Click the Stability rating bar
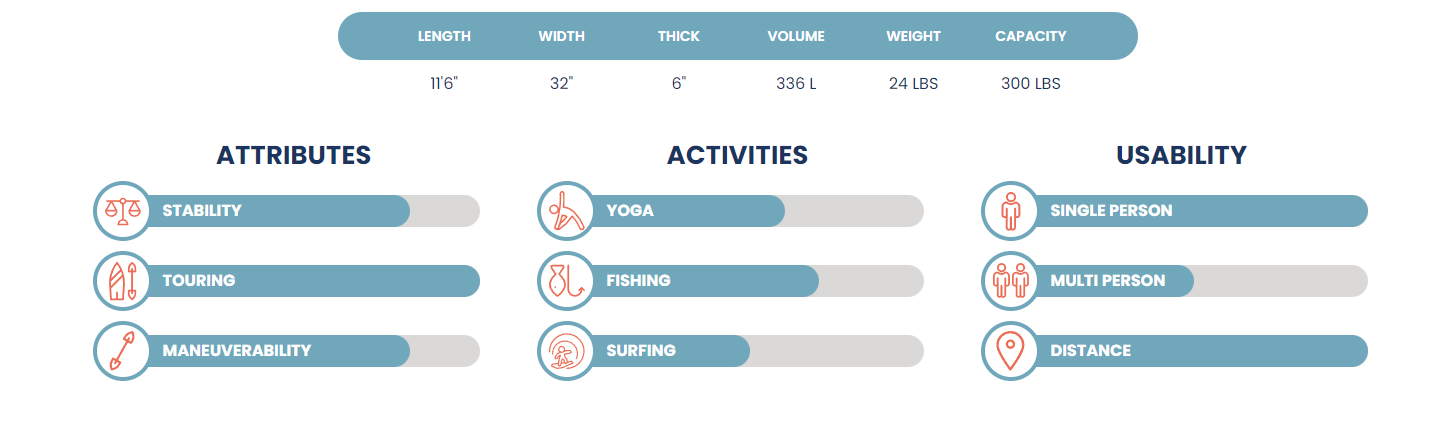This screenshot has width=1449, height=425. coord(310,211)
